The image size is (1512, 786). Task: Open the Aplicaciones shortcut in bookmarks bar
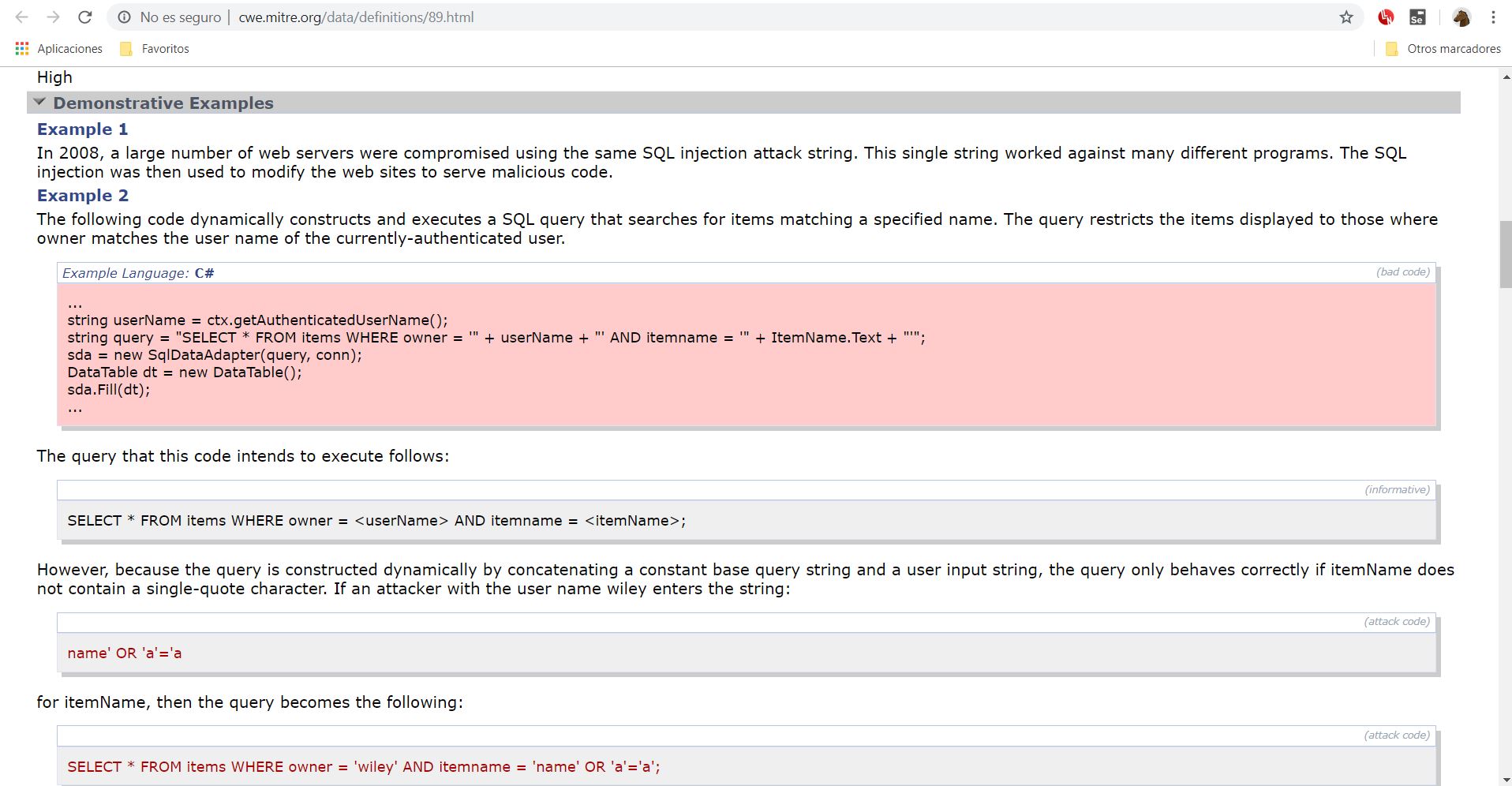(x=59, y=49)
